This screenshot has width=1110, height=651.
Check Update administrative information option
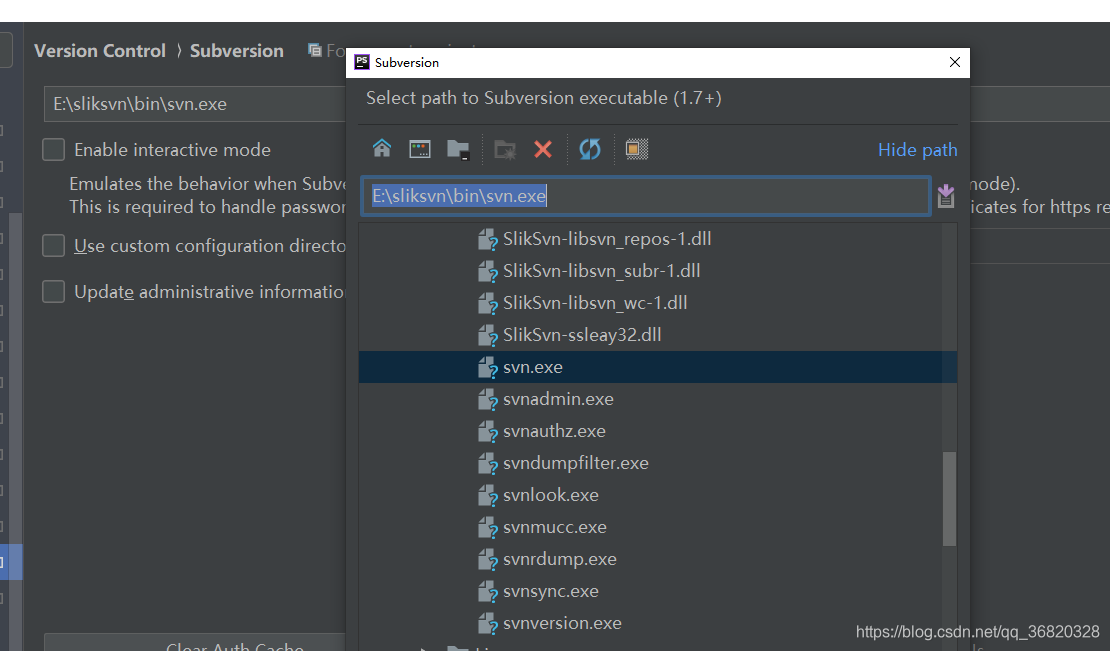click(x=54, y=292)
